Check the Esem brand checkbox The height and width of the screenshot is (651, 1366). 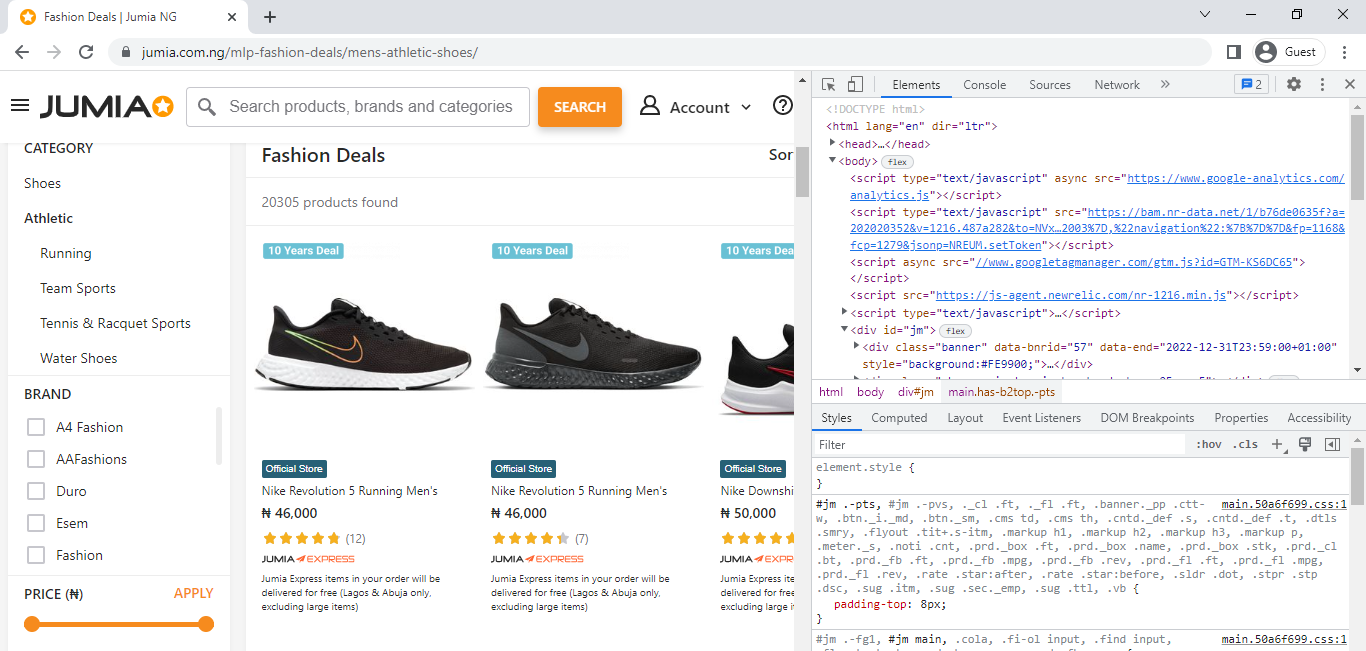click(36, 523)
